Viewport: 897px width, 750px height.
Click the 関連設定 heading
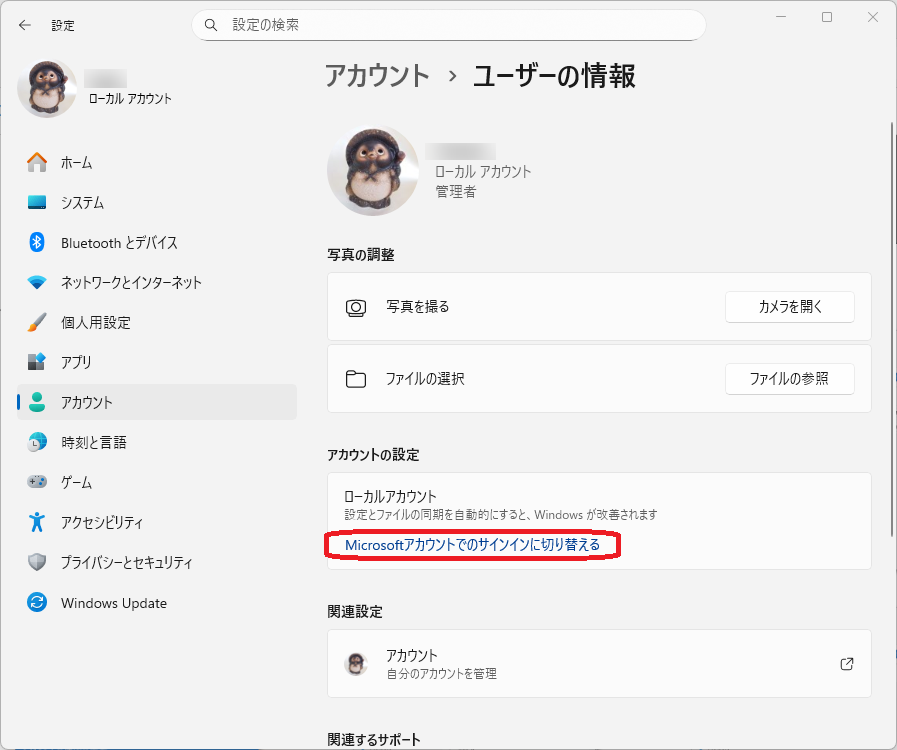click(x=355, y=612)
